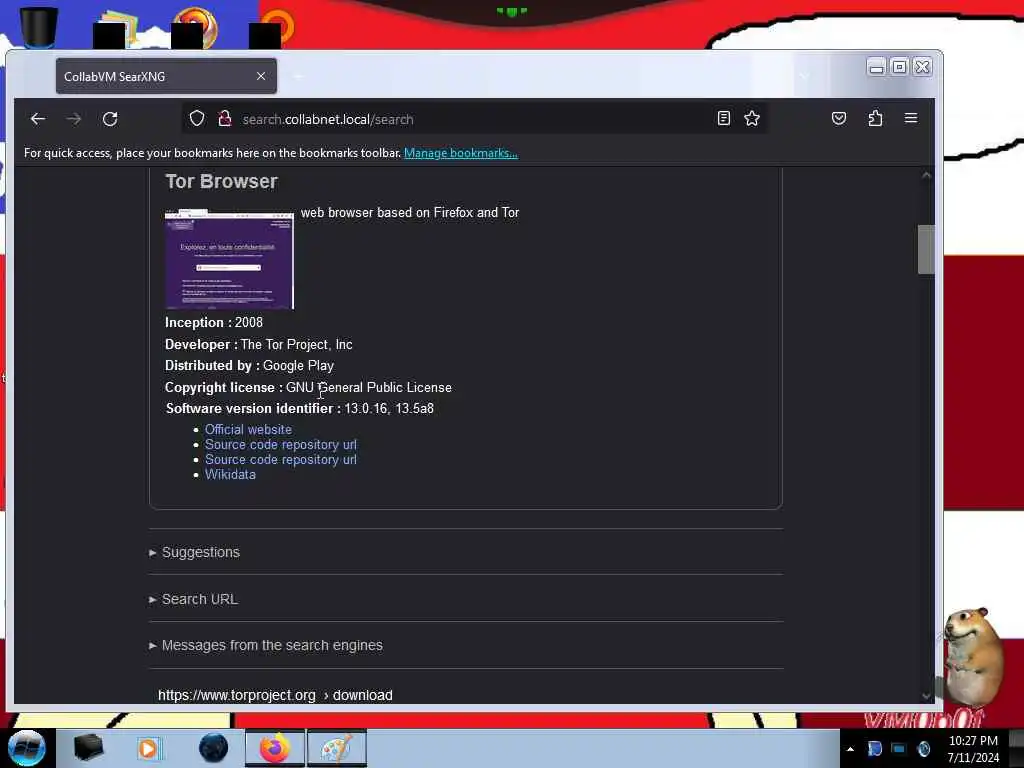1024x768 pixels.
Task: Expand the Suggestions section
Action: [195, 552]
